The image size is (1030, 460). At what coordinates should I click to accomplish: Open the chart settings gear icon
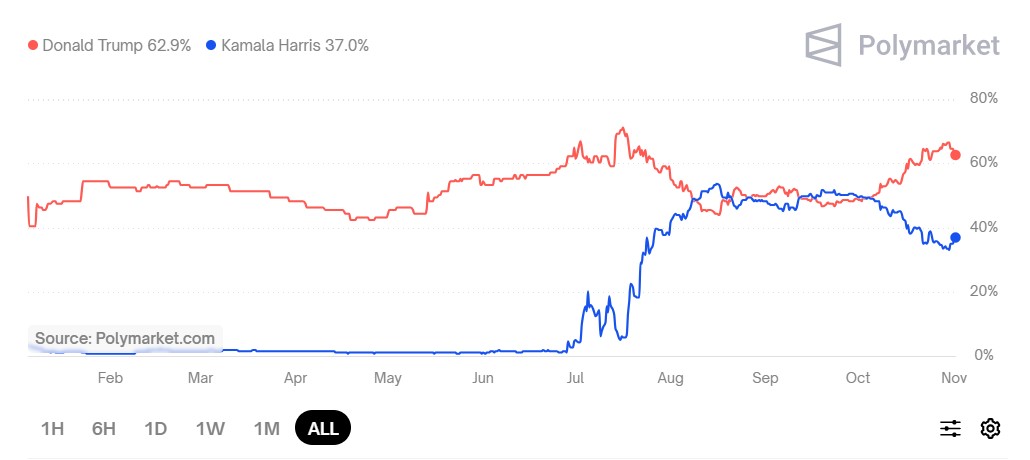pyautogui.click(x=990, y=428)
